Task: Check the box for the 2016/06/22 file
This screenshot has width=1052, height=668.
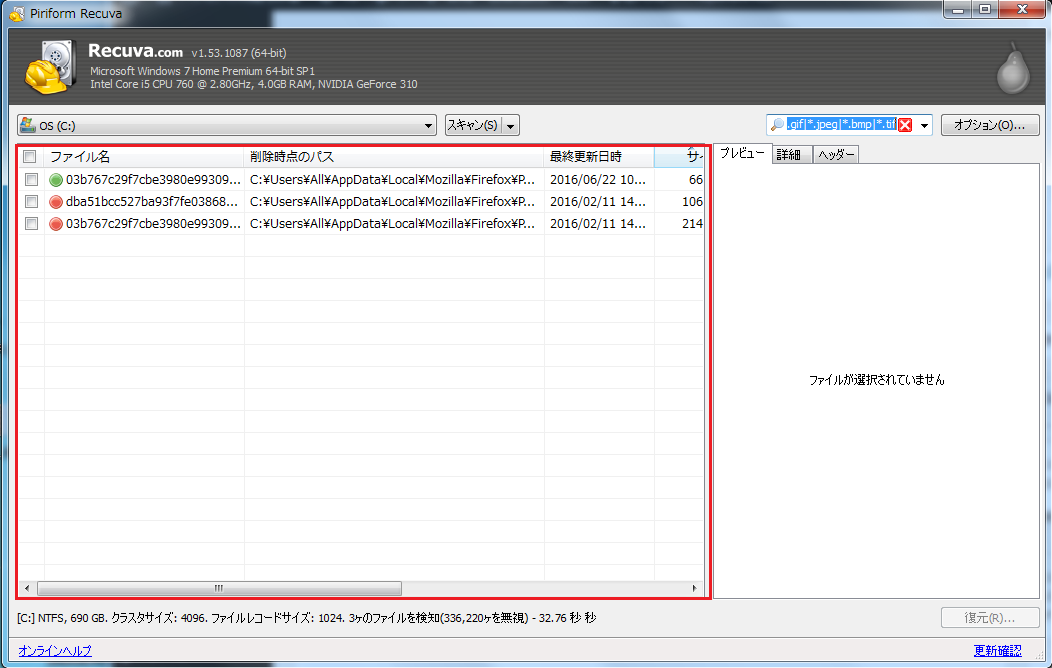Action: tap(32, 180)
